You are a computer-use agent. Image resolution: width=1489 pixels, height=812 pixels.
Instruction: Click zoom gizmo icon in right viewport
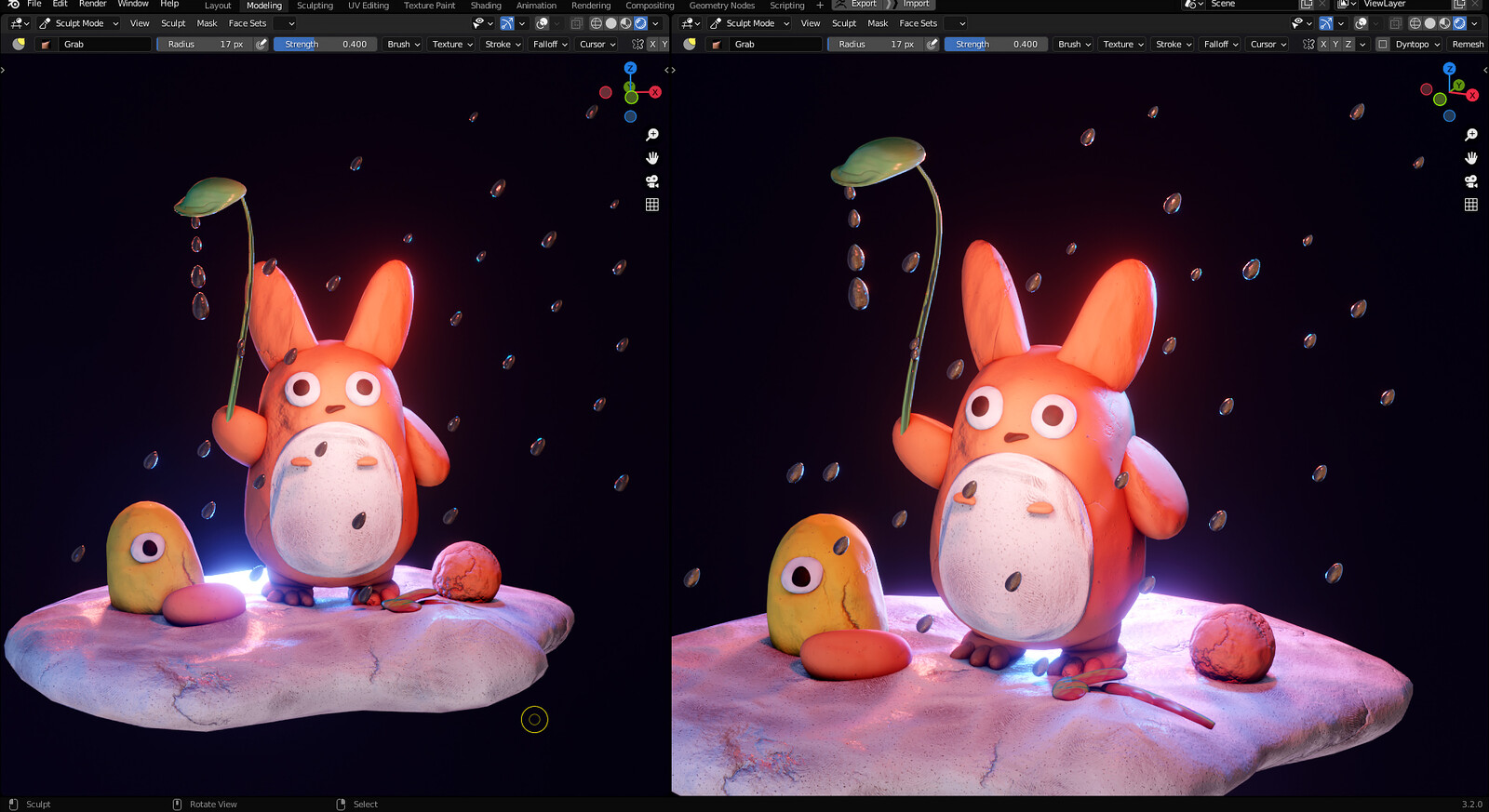click(1471, 135)
